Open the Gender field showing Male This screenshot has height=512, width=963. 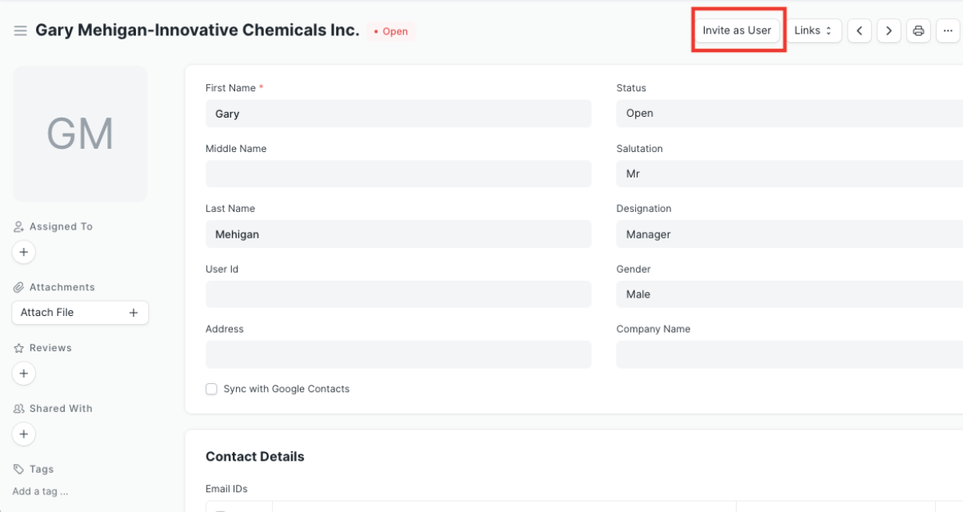click(x=790, y=294)
